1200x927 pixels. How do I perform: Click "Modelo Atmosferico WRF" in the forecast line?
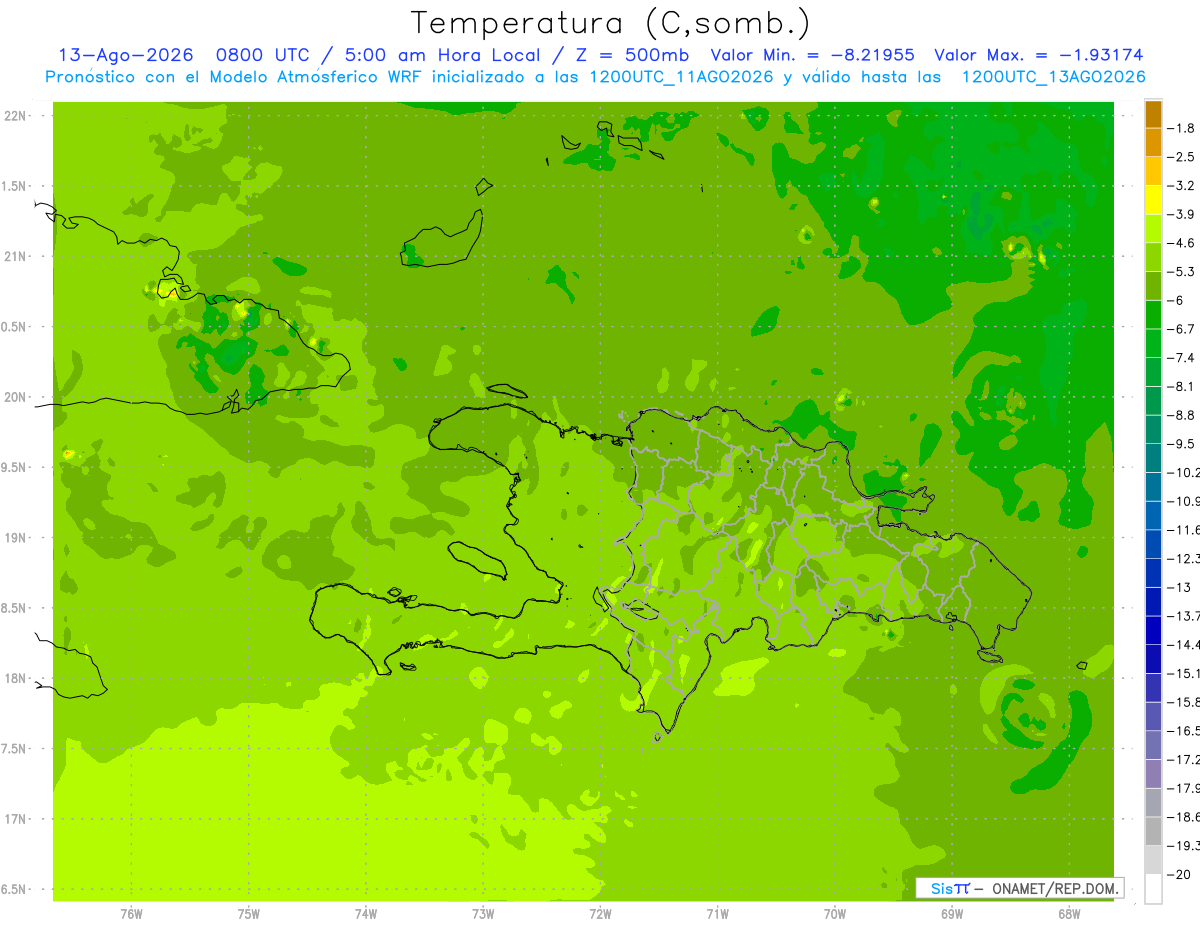pos(318,77)
